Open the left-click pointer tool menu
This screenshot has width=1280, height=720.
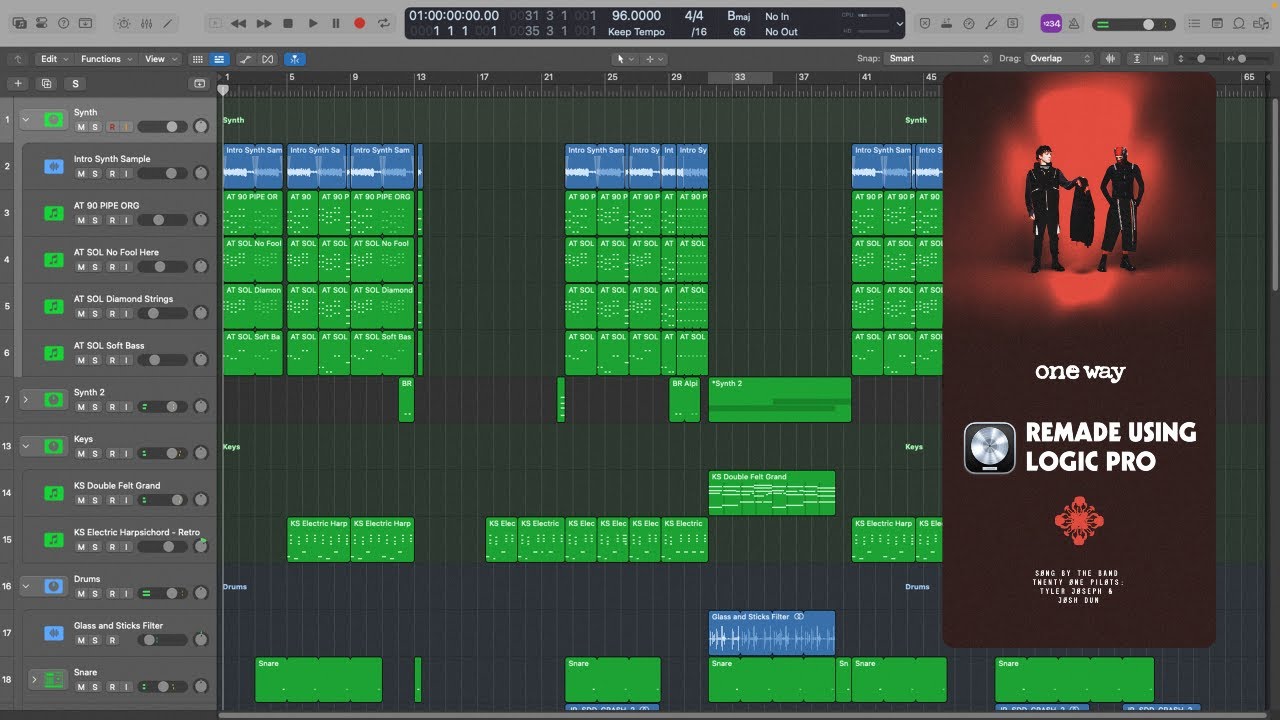[x=626, y=59]
